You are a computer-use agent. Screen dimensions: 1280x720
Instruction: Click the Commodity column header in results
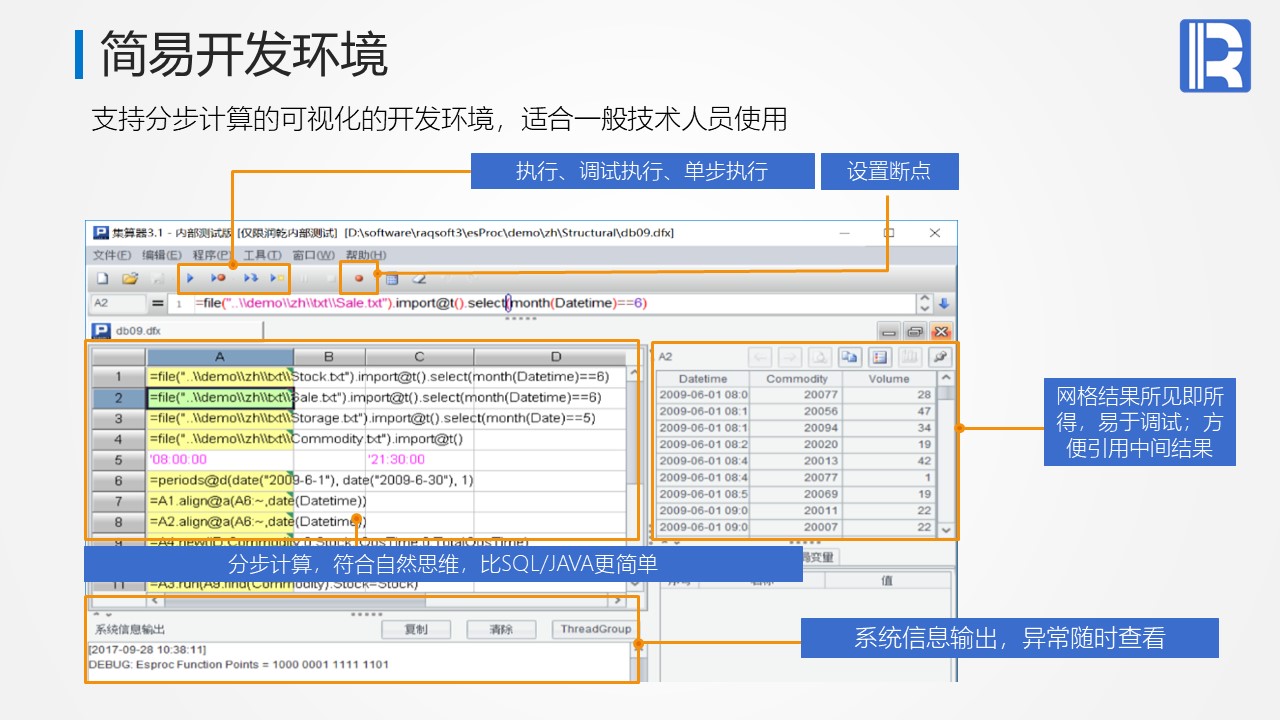point(797,379)
